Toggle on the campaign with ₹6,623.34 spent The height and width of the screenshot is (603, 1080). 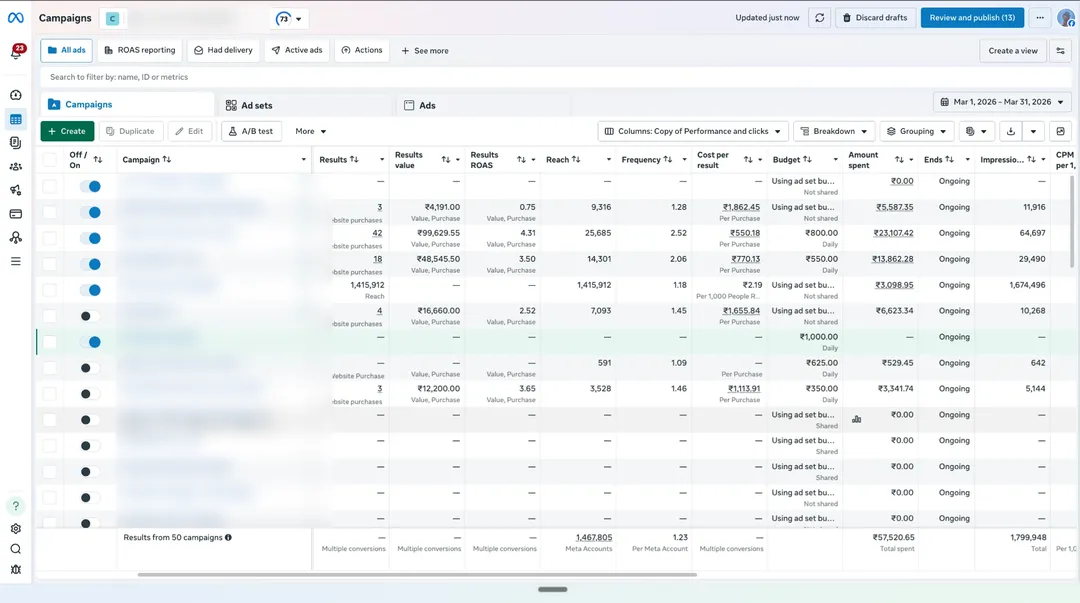(90, 316)
